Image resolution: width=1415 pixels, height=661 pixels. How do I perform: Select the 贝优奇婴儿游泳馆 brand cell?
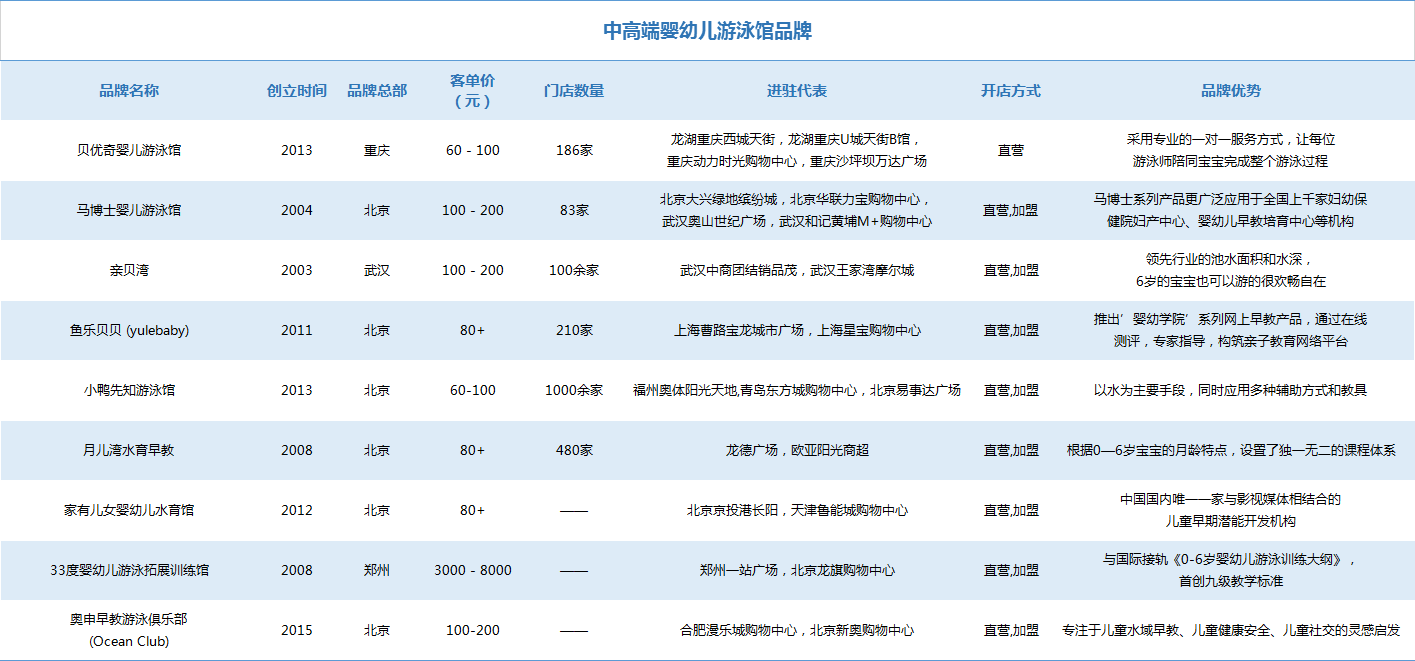point(129,151)
